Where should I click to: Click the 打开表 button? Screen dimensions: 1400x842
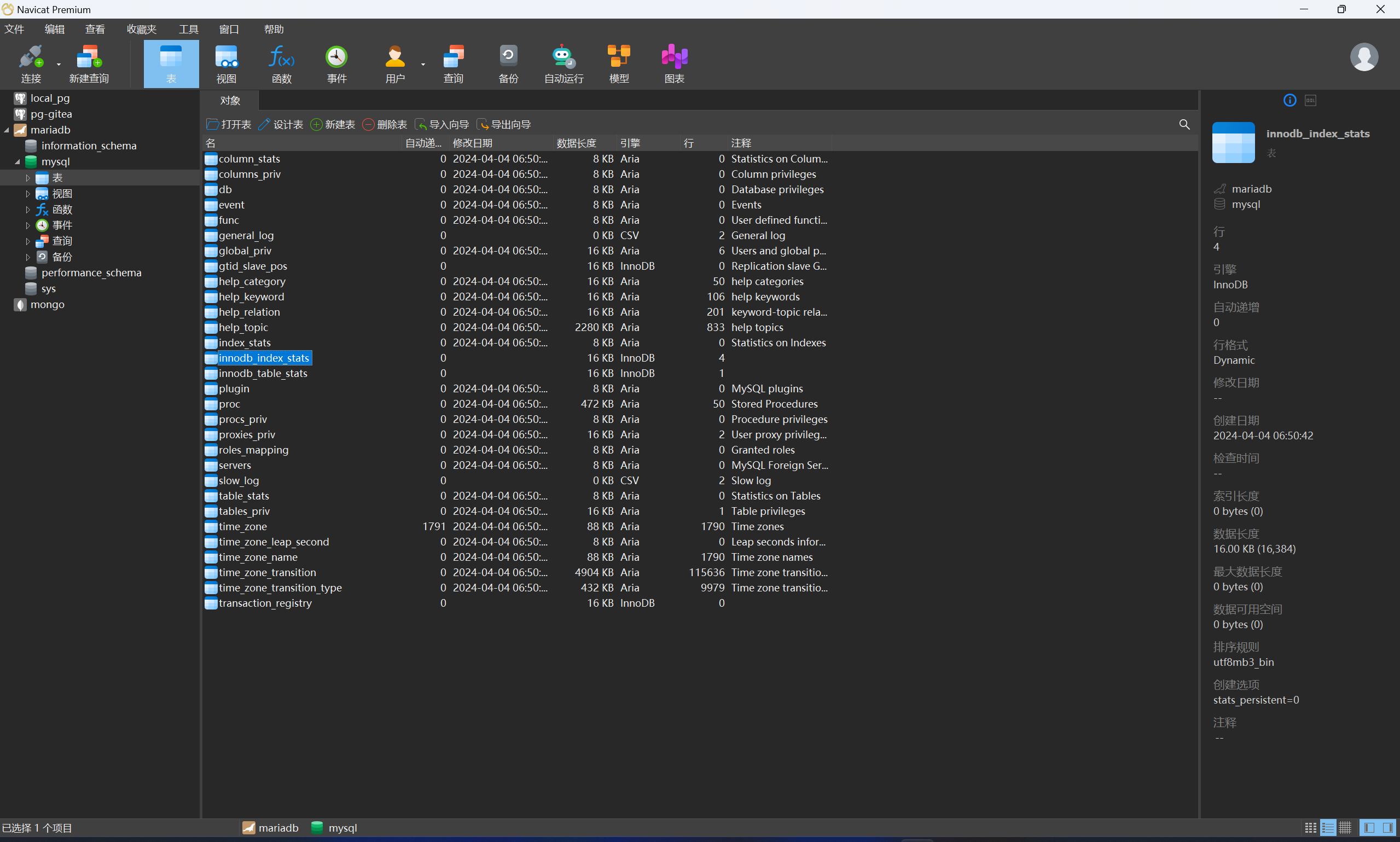pyautogui.click(x=229, y=124)
